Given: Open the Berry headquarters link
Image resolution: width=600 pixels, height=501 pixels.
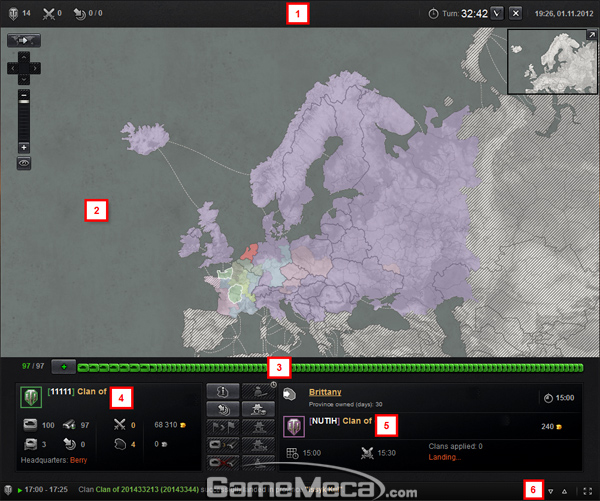Looking at the screenshot, I should click(78, 460).
